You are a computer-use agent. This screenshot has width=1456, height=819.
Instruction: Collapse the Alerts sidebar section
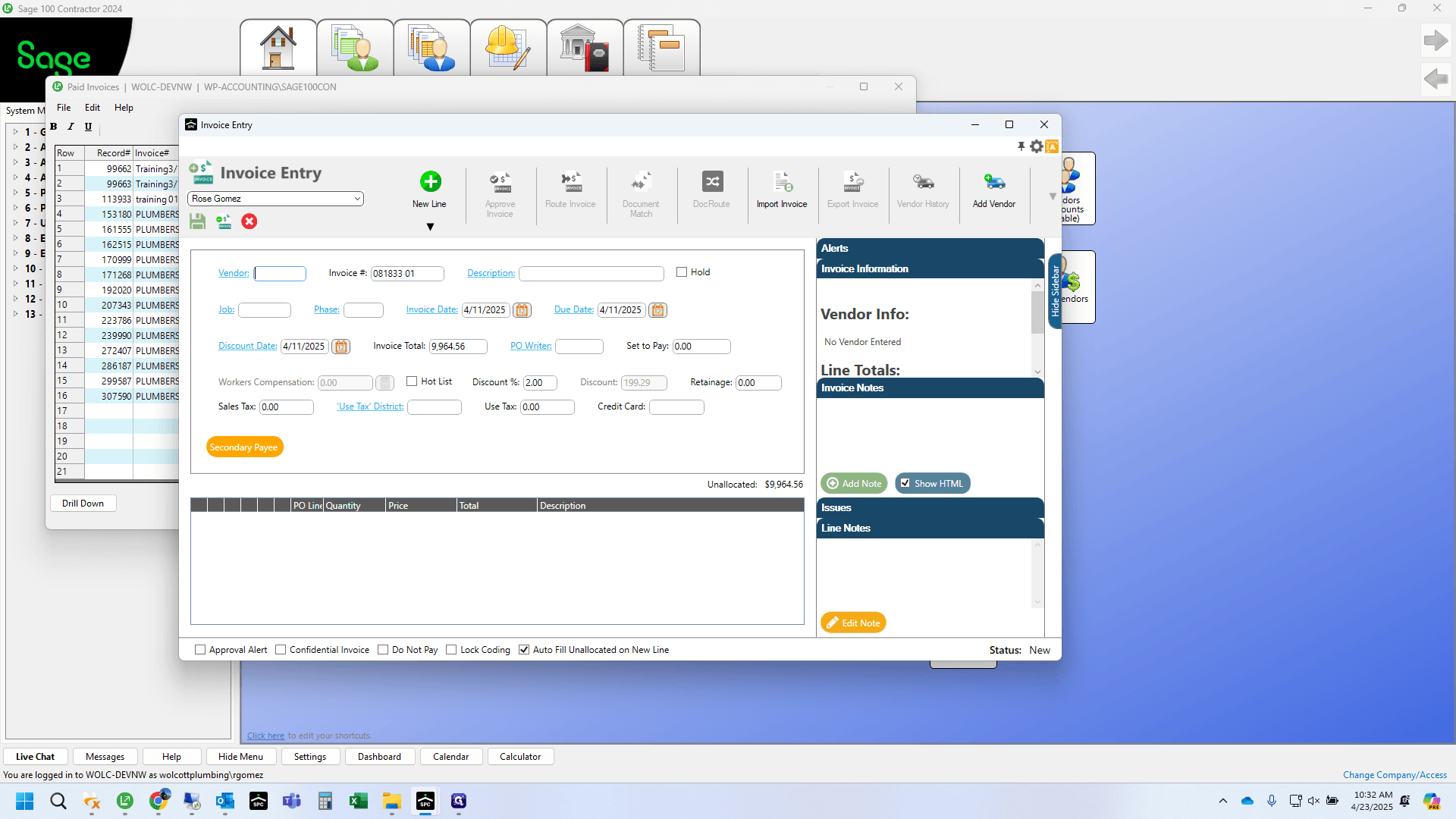[x=930, y=248]
